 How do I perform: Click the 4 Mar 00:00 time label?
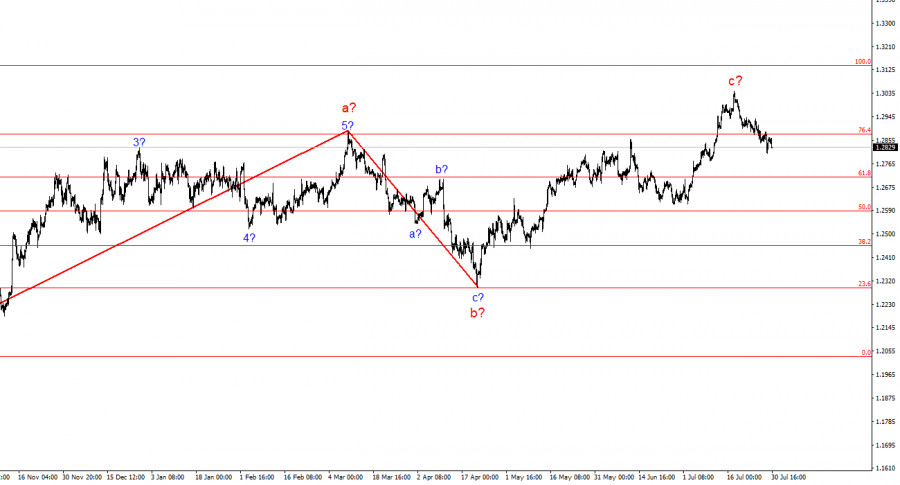pos(346,478)
